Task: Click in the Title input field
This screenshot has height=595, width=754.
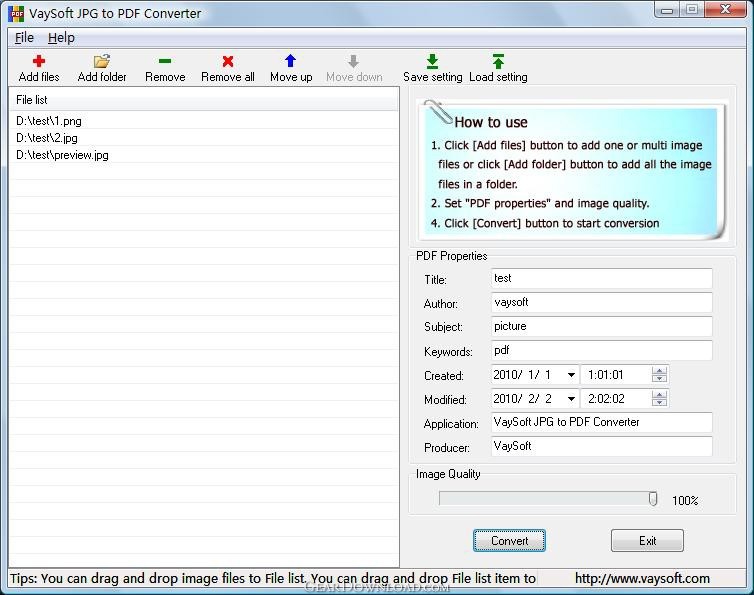Action: (602, 279)
